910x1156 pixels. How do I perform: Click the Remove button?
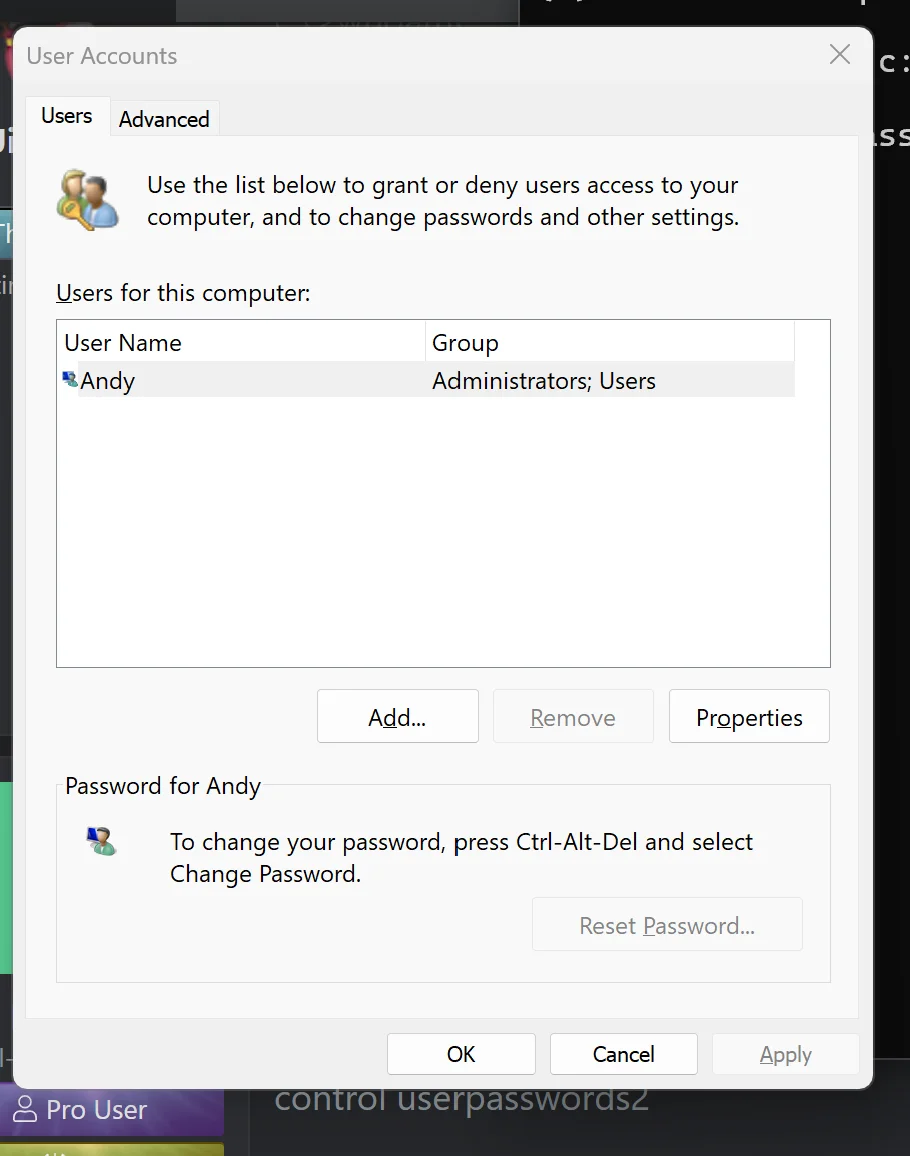point(573,716)
